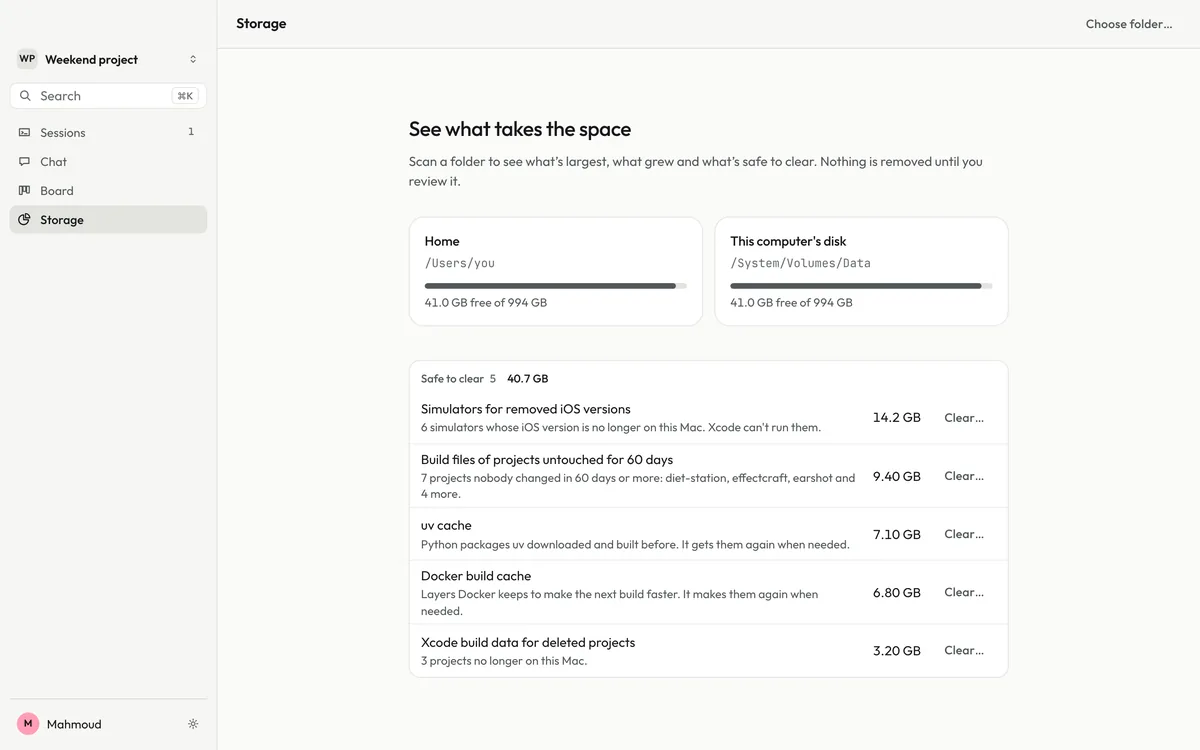The width and height of the screenshot is (1200, 750).
Task: Click the Storage pie-chart icon
Action: point(25,219)
